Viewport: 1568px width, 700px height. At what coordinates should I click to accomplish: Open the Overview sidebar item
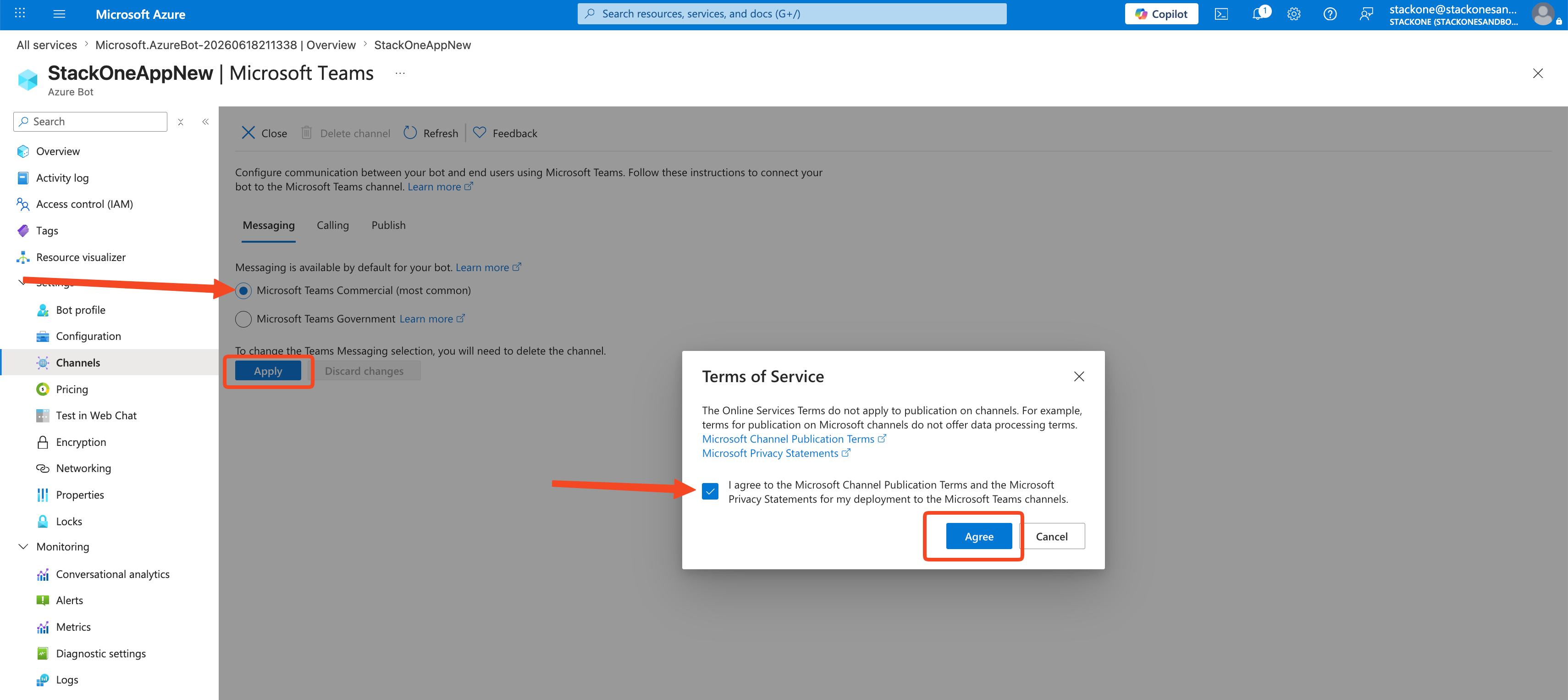click(x=58, y=151)
